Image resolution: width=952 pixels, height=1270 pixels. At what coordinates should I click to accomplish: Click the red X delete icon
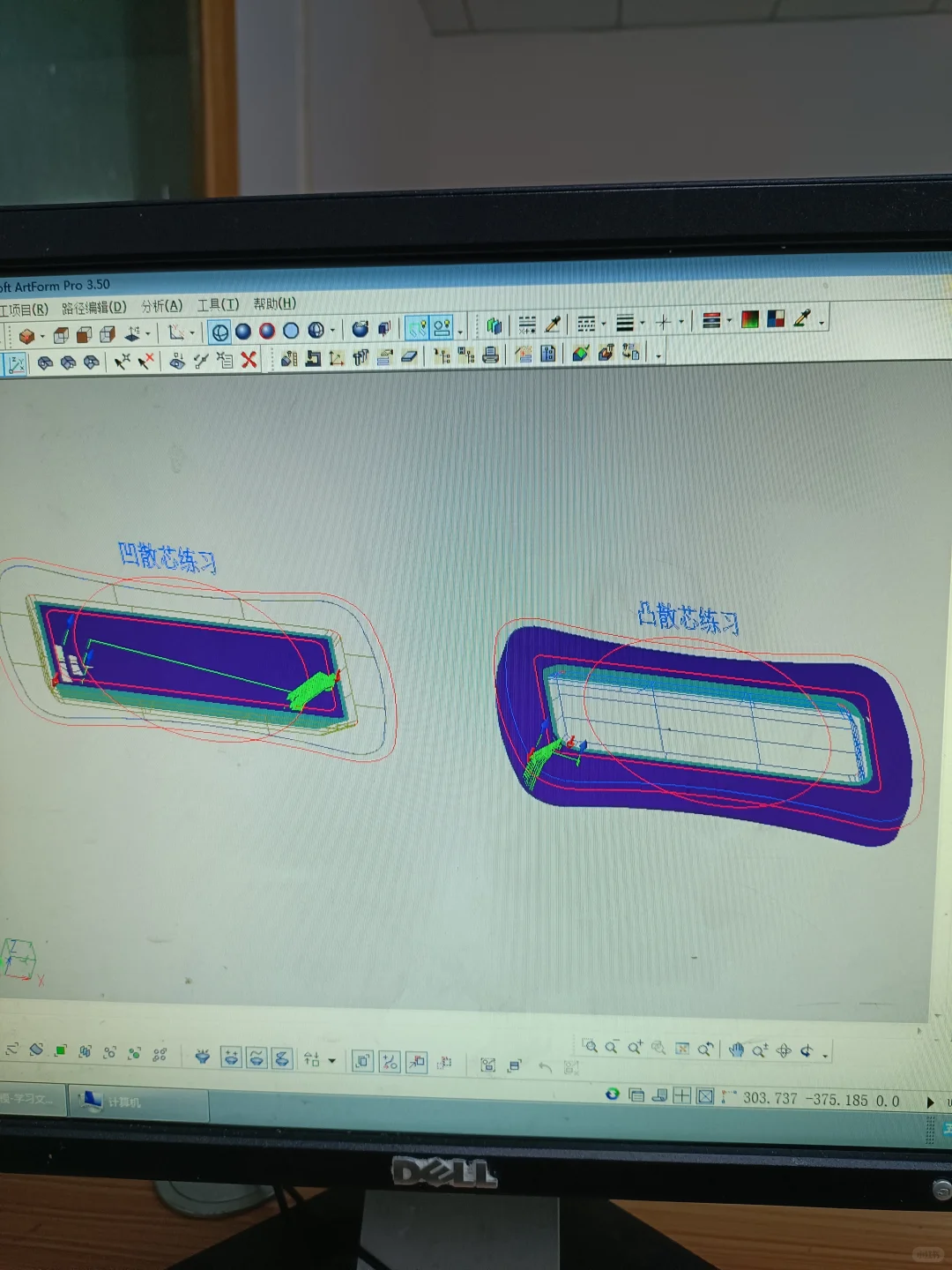(x=249, y=359)
